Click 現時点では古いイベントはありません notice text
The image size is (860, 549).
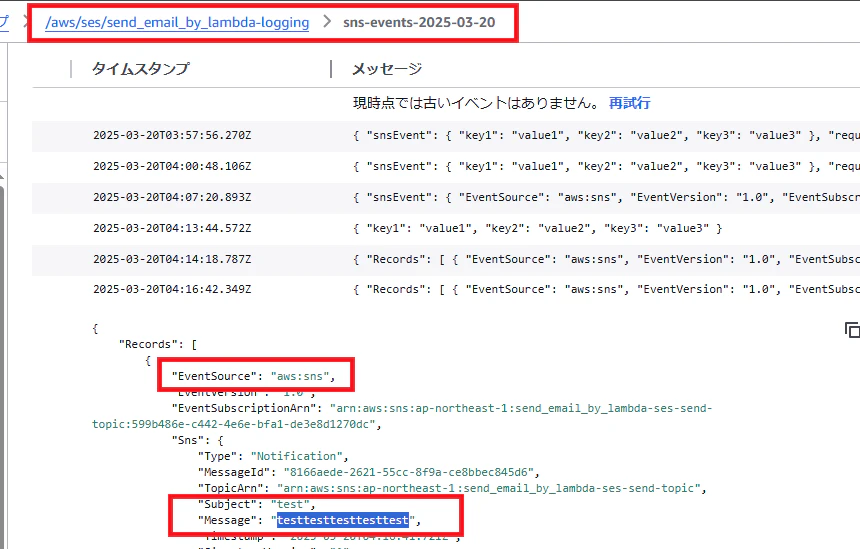coord(476,103)
